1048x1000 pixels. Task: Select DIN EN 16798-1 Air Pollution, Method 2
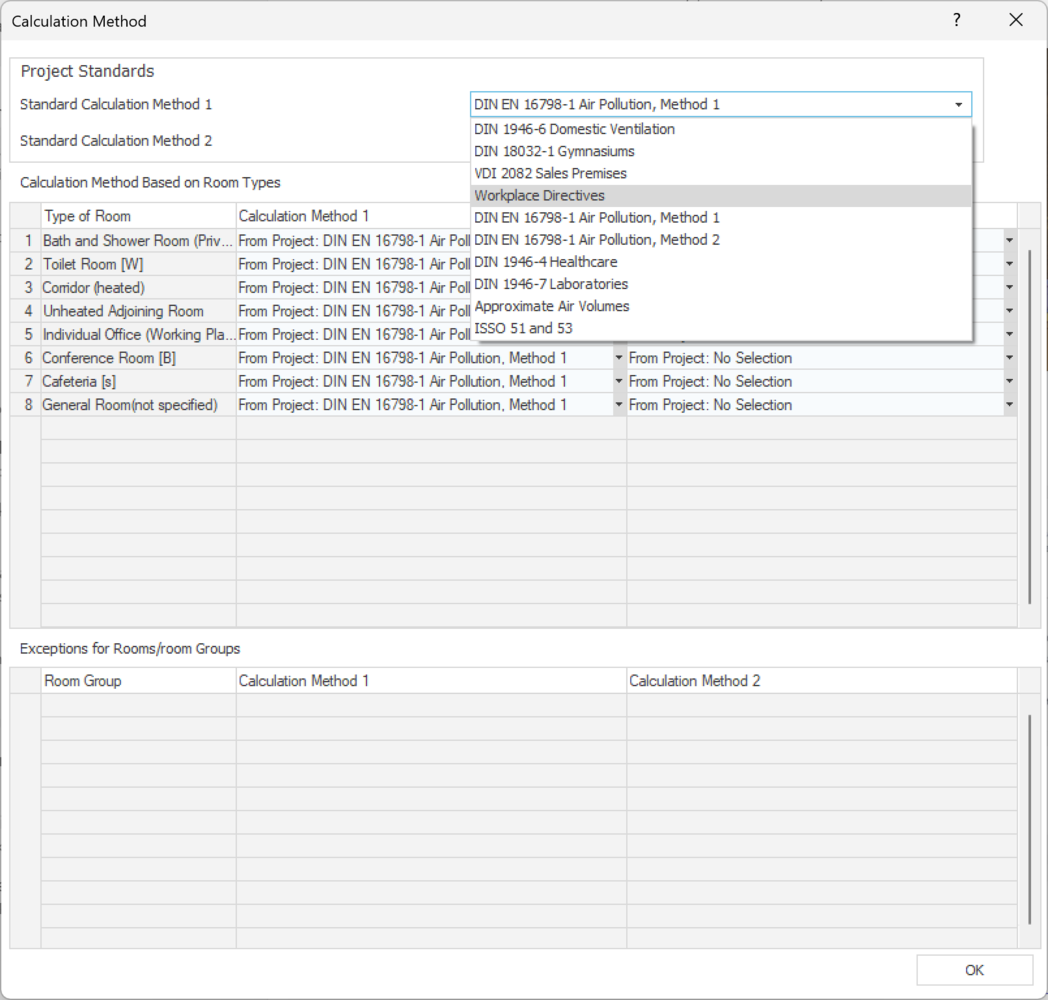point(597,240)
